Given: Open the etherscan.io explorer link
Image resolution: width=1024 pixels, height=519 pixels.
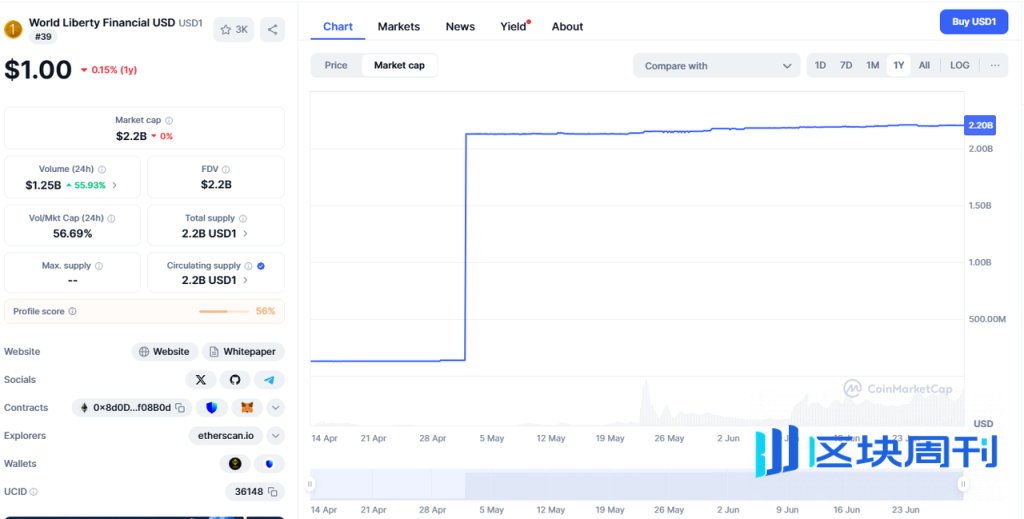Looking at the screenshot, I should click(x=225, y=435).
